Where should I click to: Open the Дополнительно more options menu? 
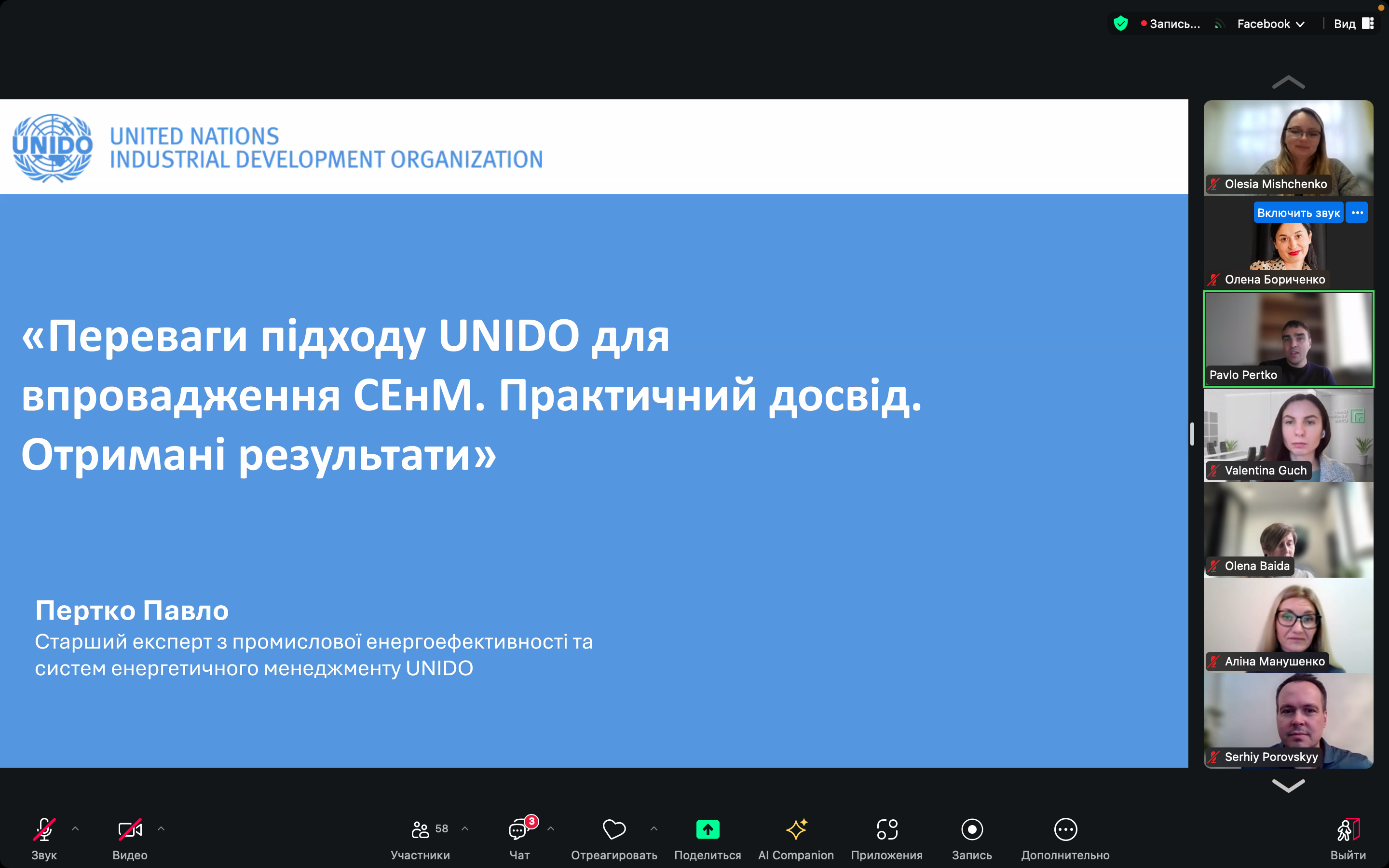pyautogui.click(x=1065, y=838)
